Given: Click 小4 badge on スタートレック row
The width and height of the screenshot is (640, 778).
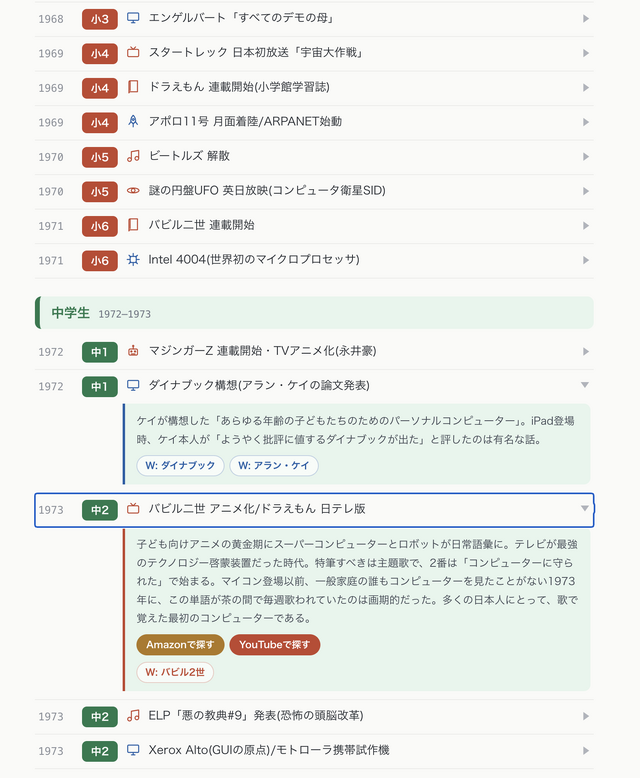Looking at the screenshot, I should coord(100,54).
